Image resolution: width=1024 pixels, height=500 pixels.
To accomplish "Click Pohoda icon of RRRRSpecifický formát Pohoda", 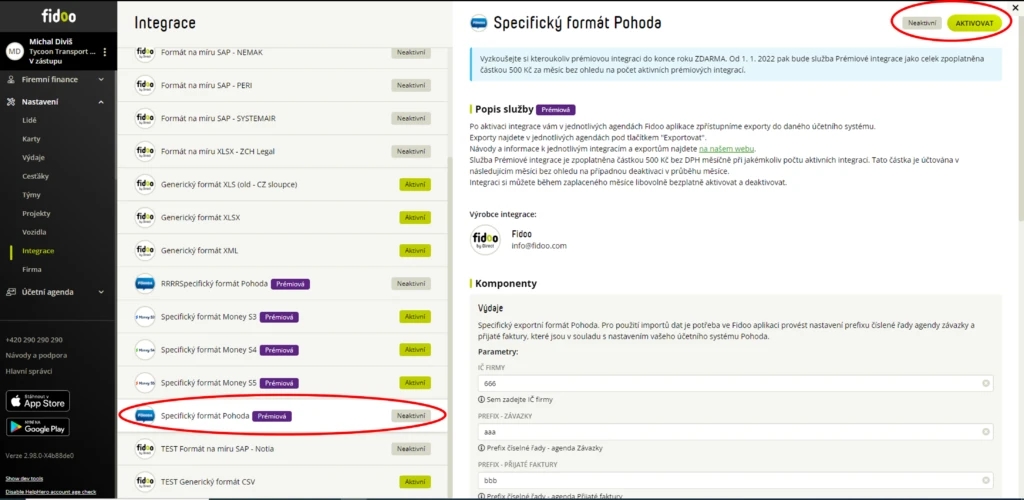I will [x=145, y=283].
